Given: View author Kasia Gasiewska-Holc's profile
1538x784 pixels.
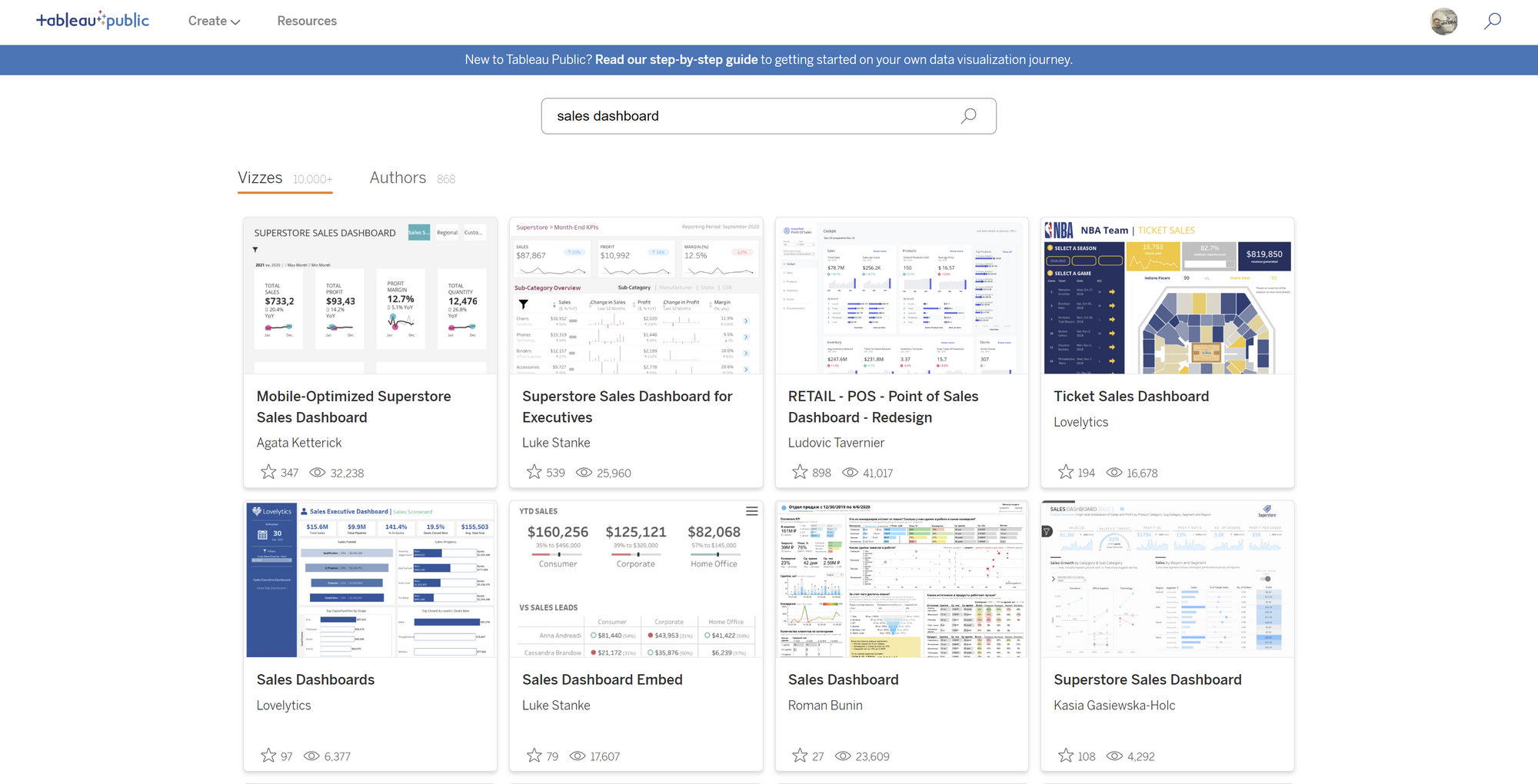Looking at the screenshot, I should [1114, 706].
